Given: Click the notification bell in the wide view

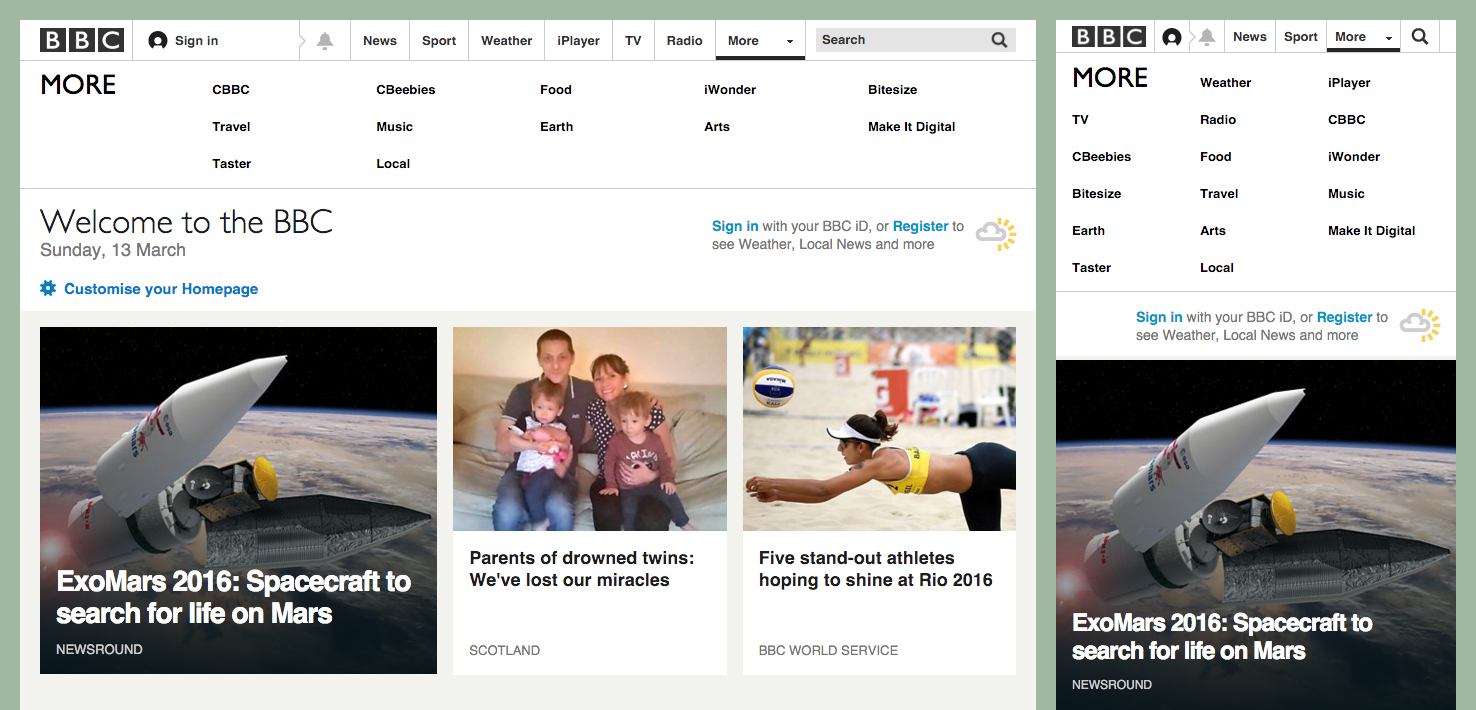Looking at the screenshot, I should [x=324, y=41].
